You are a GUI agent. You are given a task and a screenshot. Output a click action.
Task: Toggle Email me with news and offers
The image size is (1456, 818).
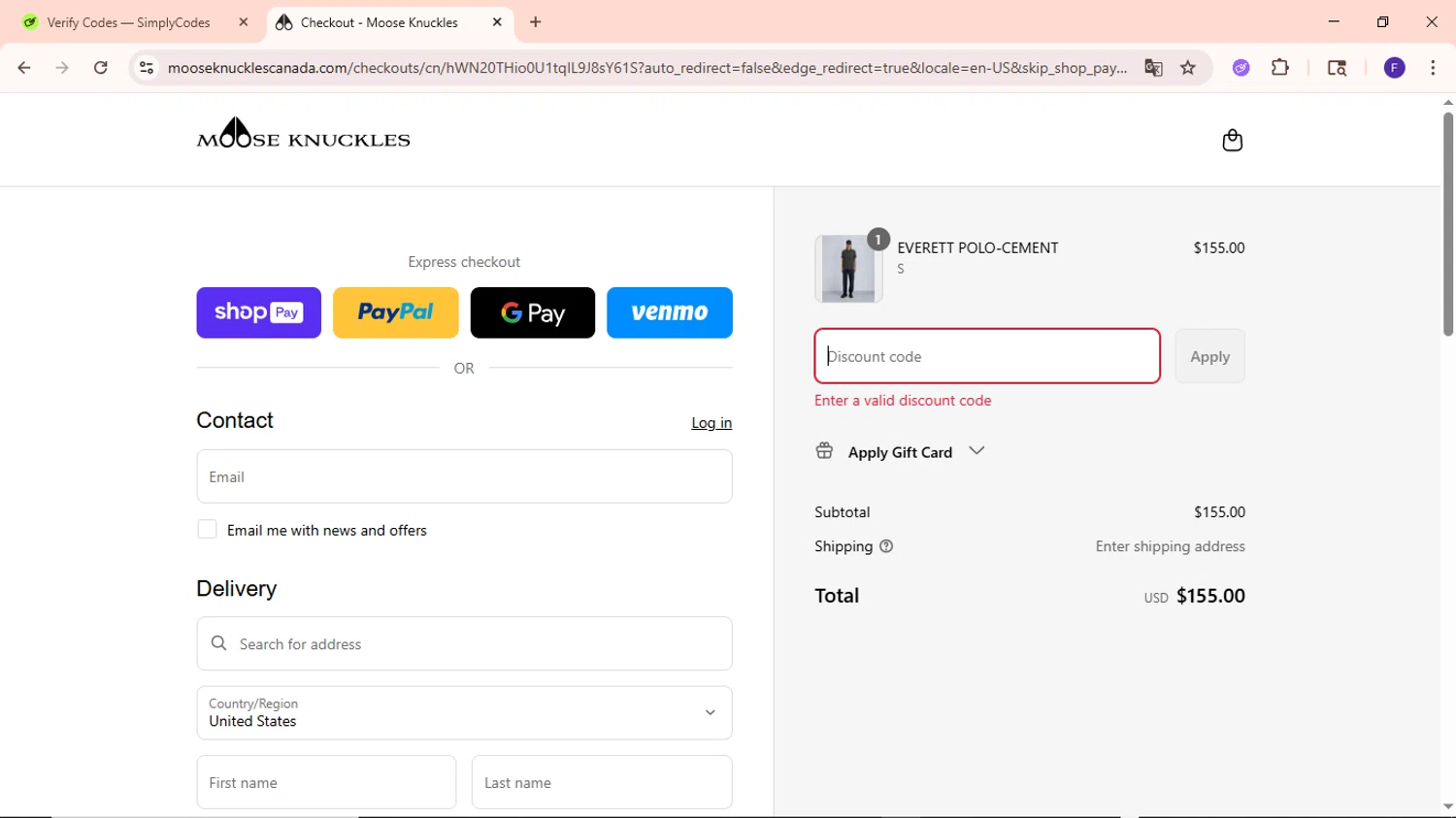[x=207, y=530]
